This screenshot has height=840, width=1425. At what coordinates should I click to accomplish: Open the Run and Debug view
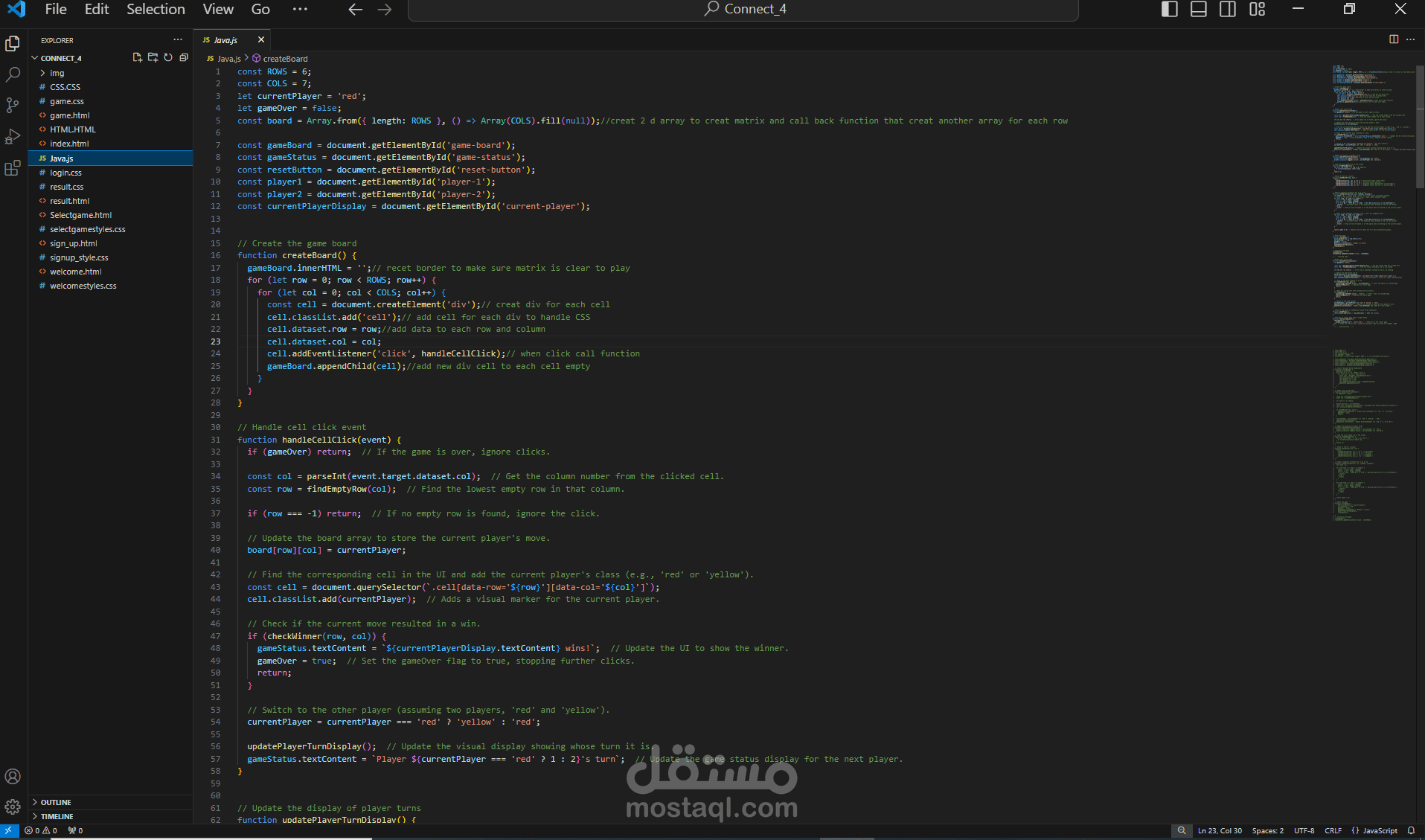pos(13,137)
